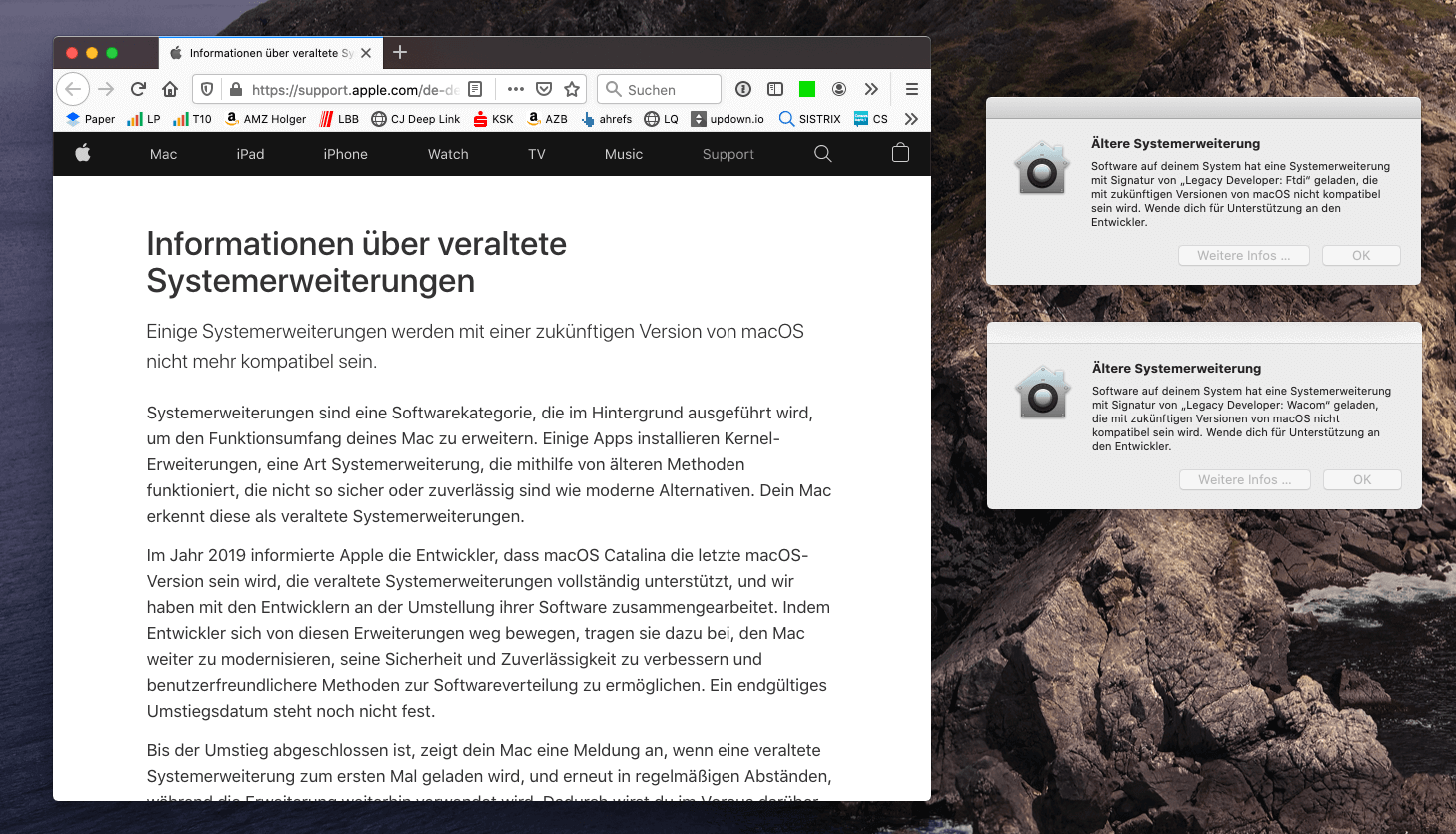Expand the toolbar overflow chevron
The height and width of the screenshot is (834, 1456).
click(871, 89)
